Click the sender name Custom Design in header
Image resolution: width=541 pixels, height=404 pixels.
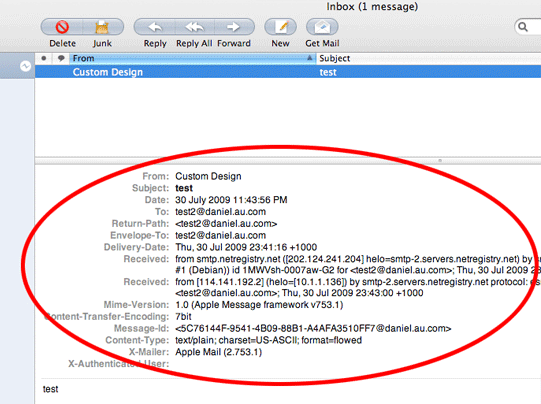coord(208,176)
